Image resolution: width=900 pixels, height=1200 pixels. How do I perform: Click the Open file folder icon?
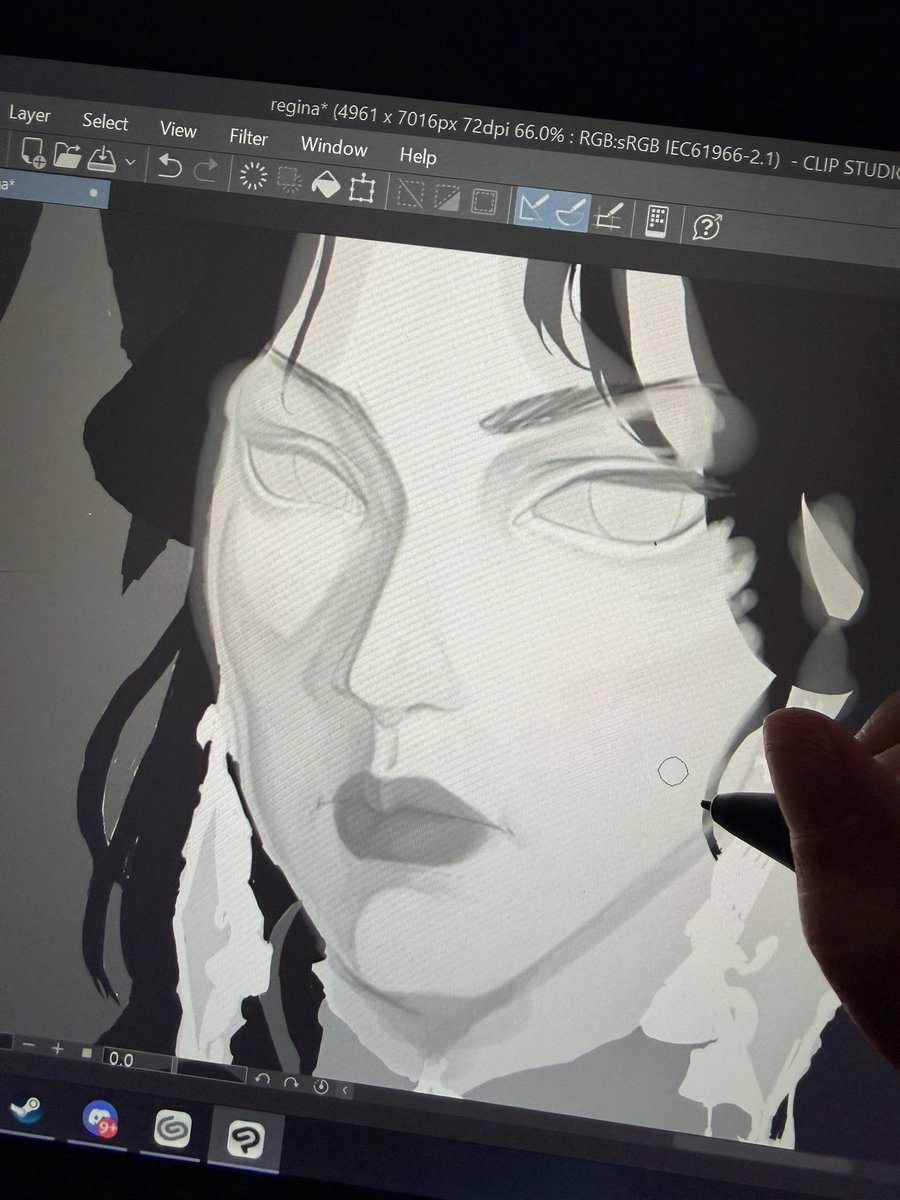(66, 155)
